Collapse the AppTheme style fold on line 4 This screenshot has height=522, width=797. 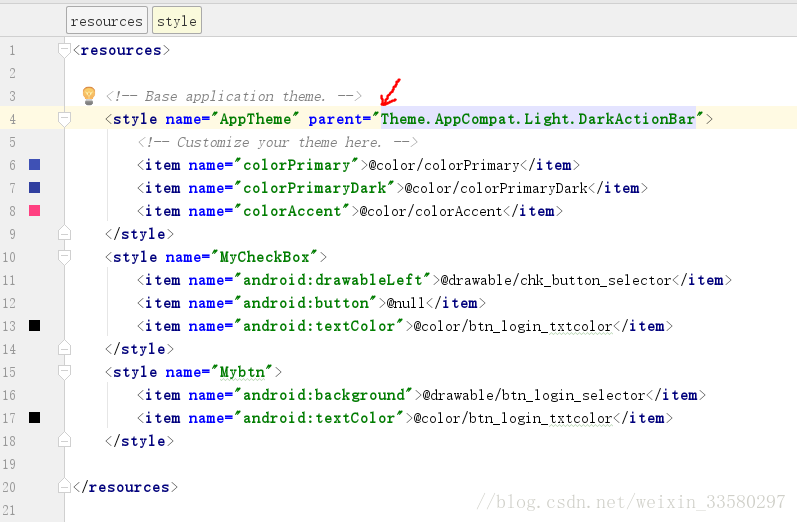(64, 119)
